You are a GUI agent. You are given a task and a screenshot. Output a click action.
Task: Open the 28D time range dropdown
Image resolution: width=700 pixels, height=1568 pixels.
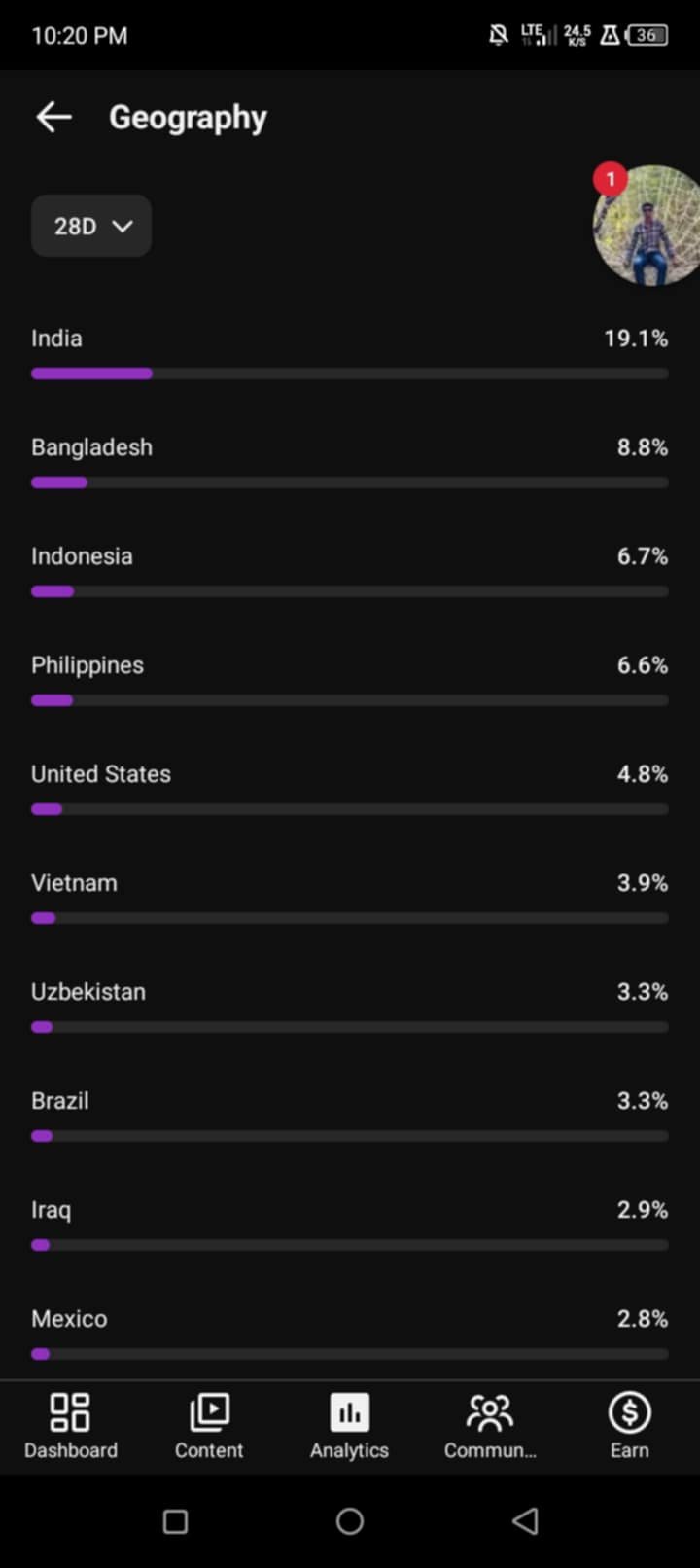[91, 226]
